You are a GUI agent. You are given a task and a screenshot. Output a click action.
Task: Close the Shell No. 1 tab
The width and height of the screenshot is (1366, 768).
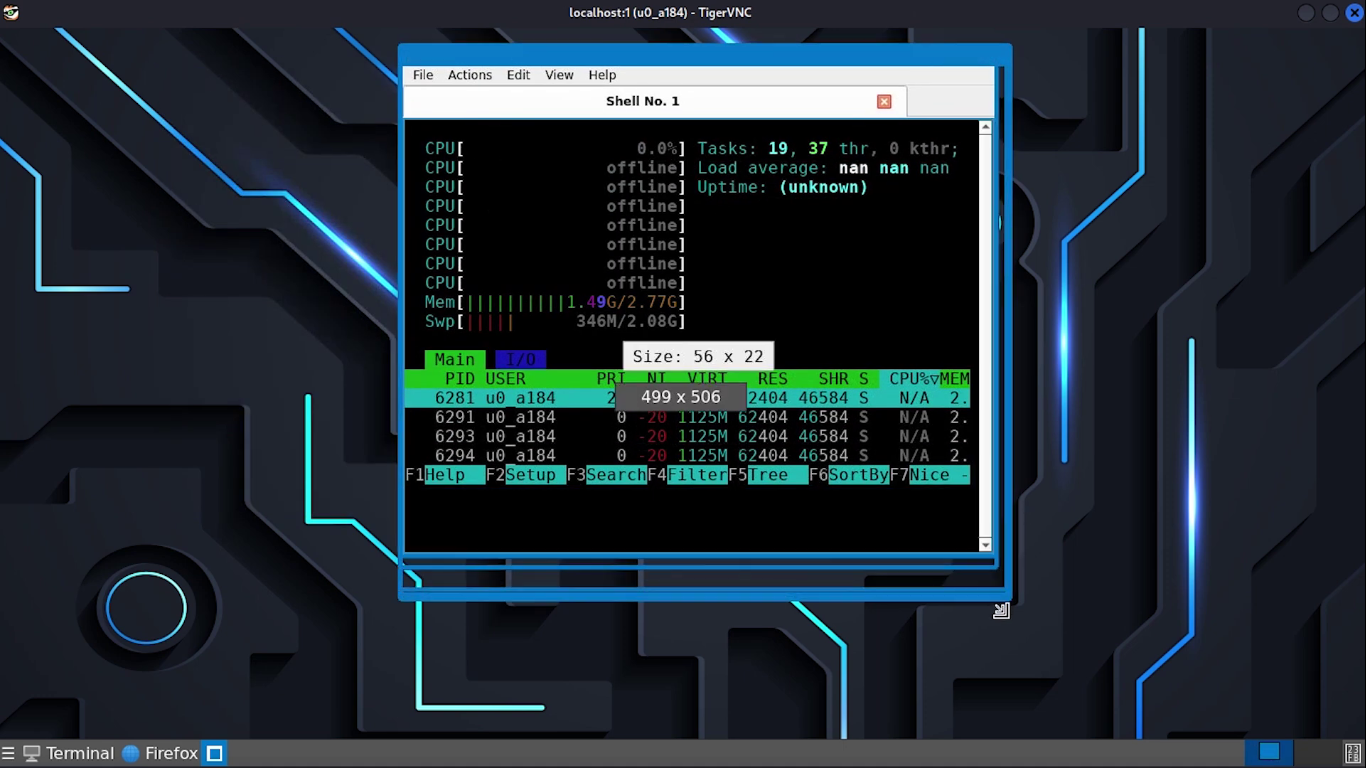point(884,101)
